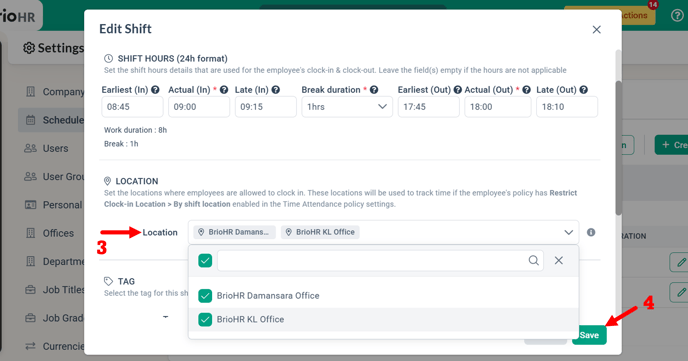
Task: Click help icon next to Earliest (In)
Action: [x=155, y=89]
